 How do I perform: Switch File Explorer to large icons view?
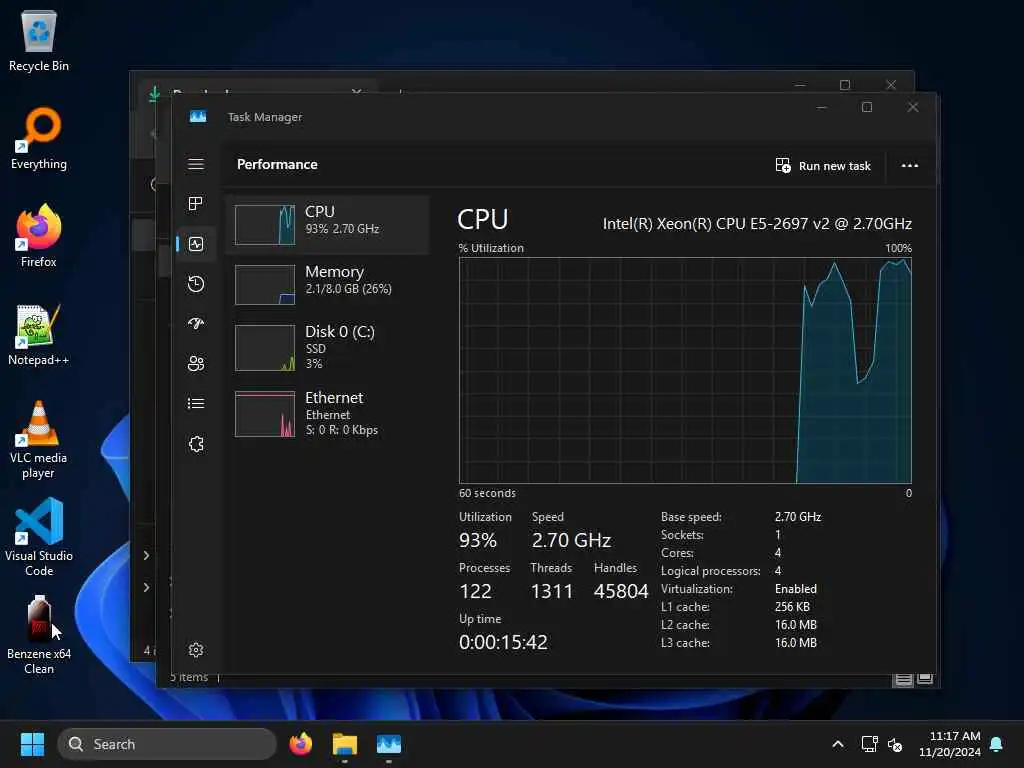[925, 679]
